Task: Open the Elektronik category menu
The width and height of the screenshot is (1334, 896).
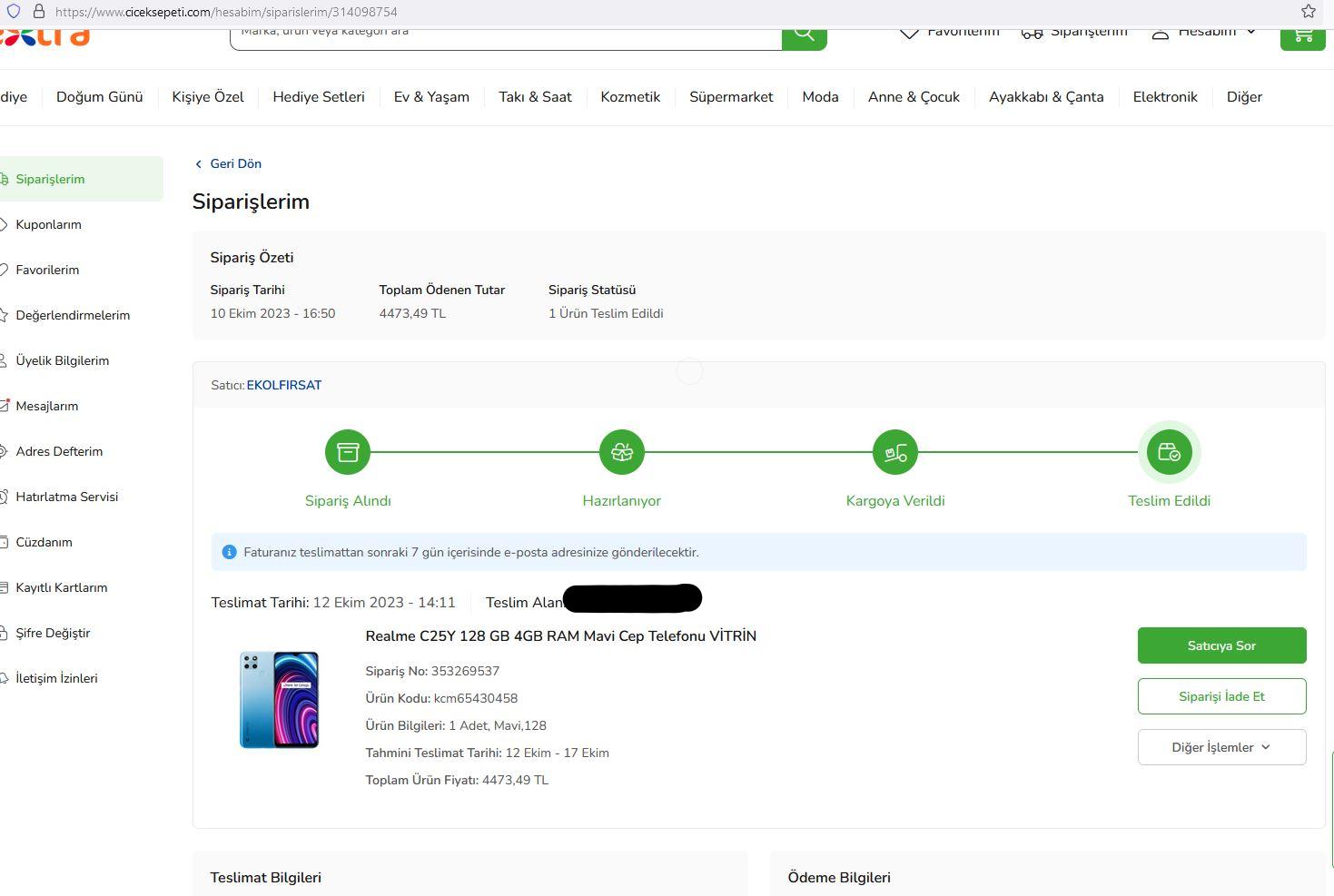Action: [x=1164, y=97]
